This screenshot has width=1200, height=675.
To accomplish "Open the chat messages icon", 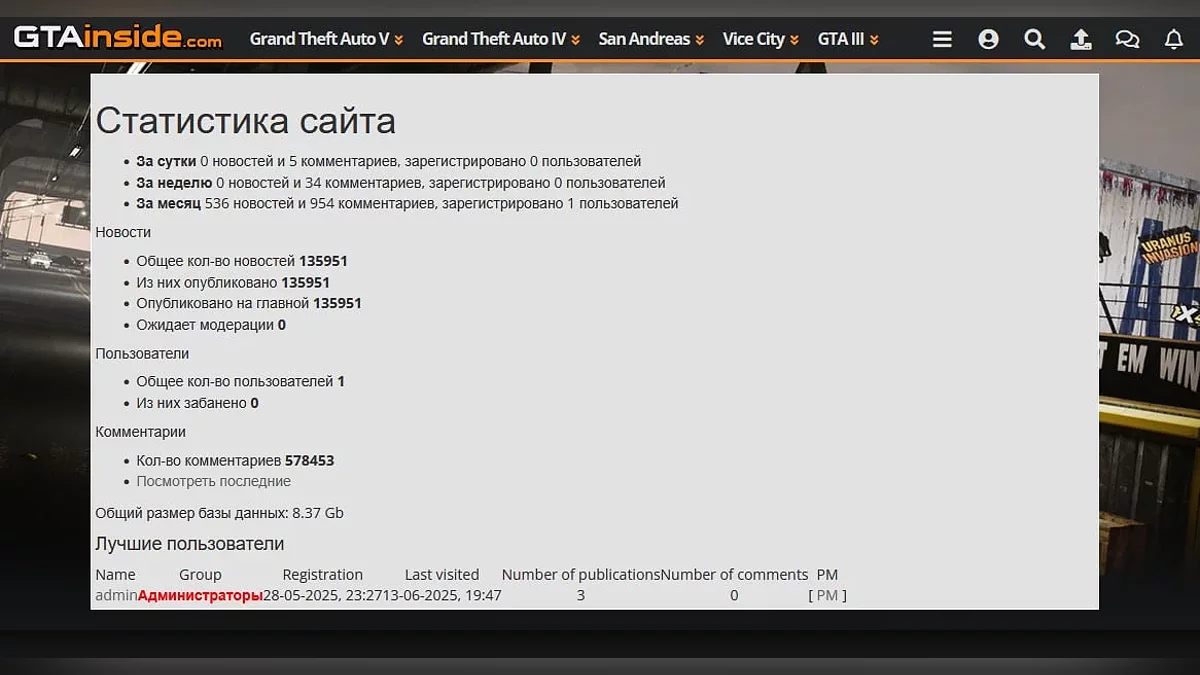I will 1127,39.
